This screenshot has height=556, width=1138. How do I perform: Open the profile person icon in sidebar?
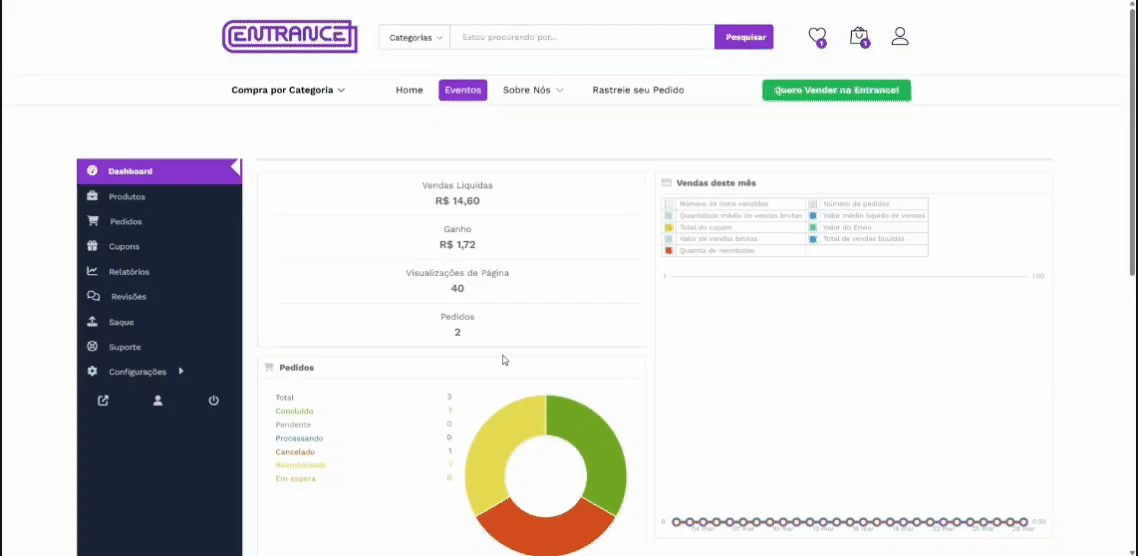coord(158,400)
